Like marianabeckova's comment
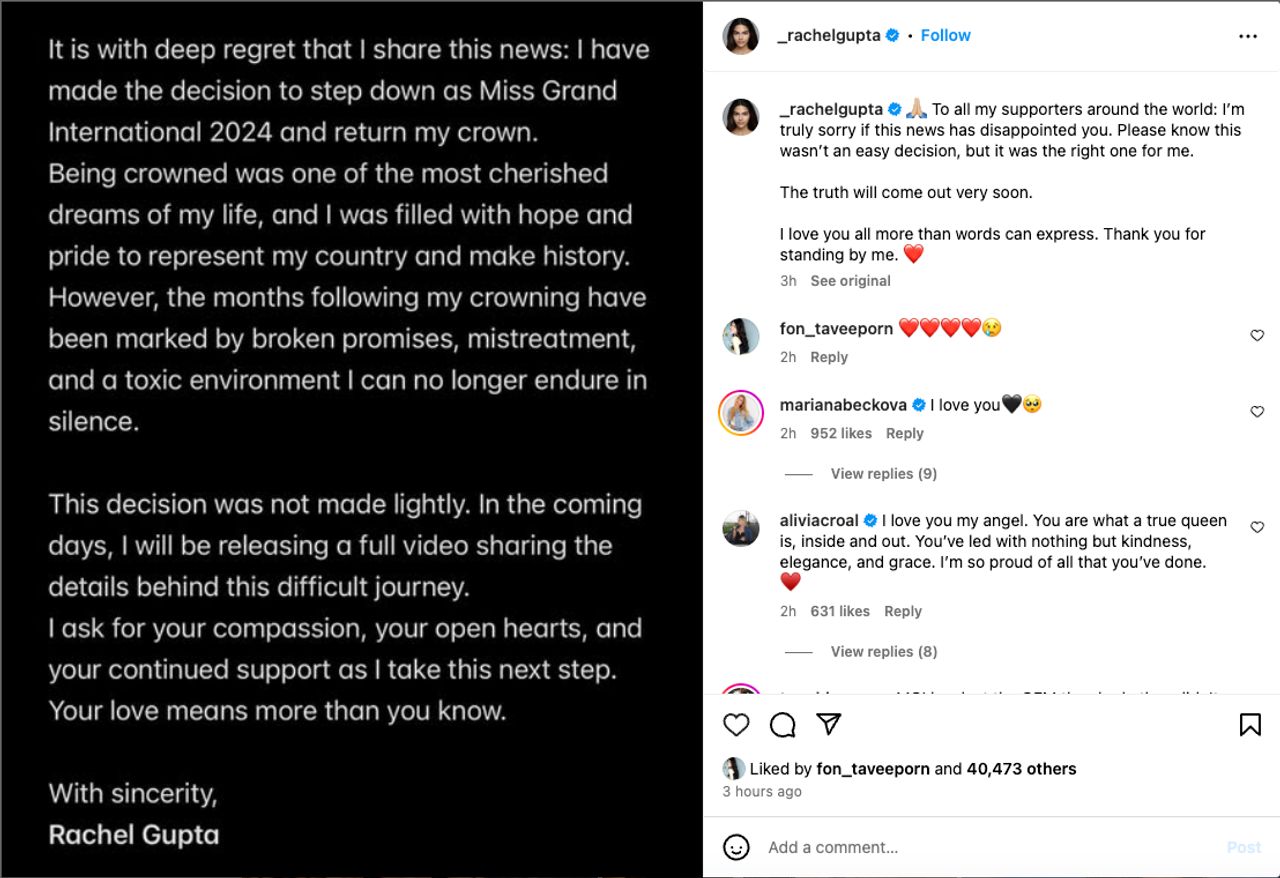 point(1257,412)
